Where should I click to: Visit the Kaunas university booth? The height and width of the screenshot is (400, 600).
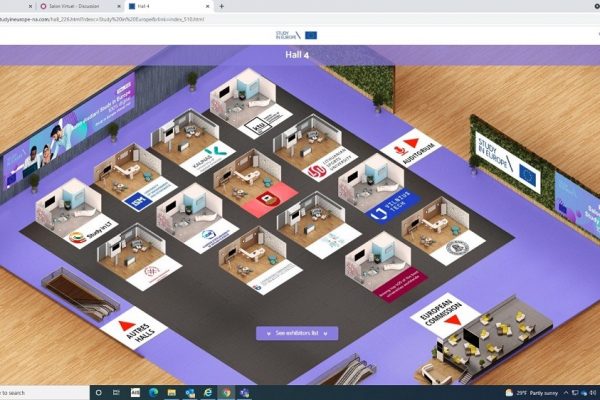(x=192, y=142)
